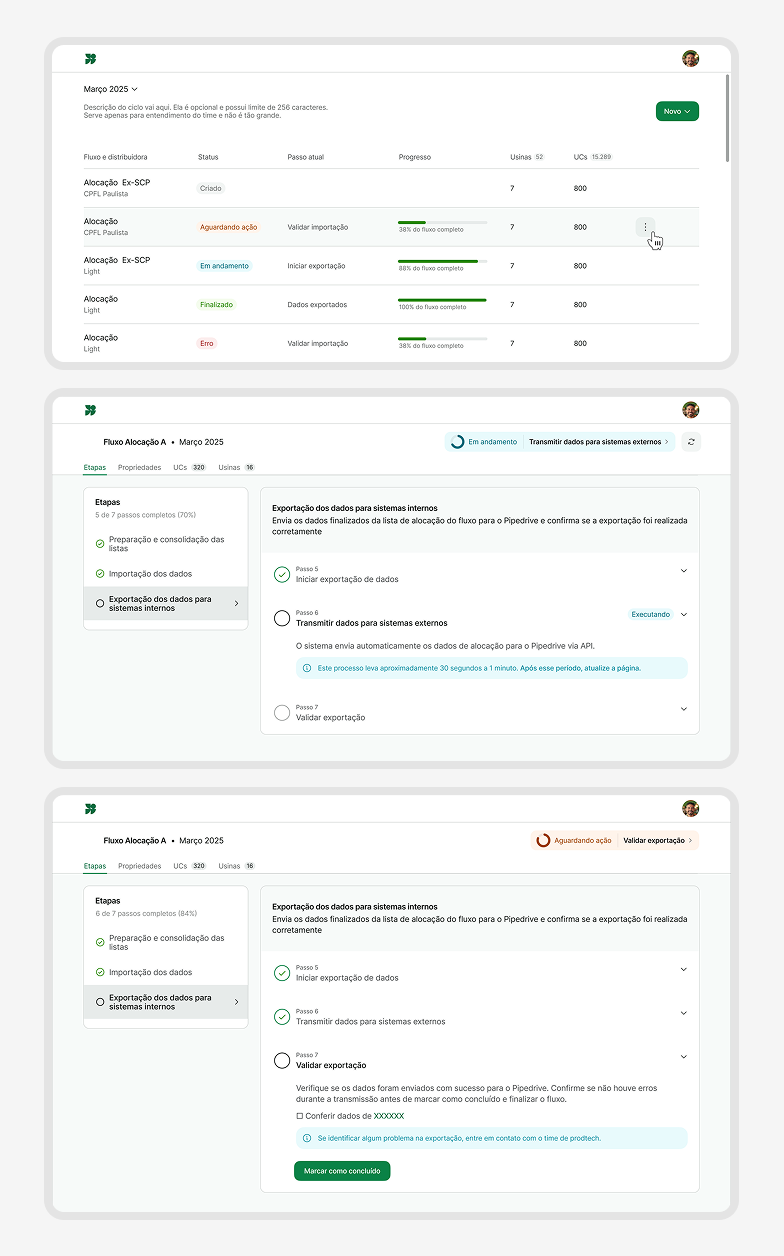
Task: Open the green Novo dropdown button
Action: tap(677, 111)
